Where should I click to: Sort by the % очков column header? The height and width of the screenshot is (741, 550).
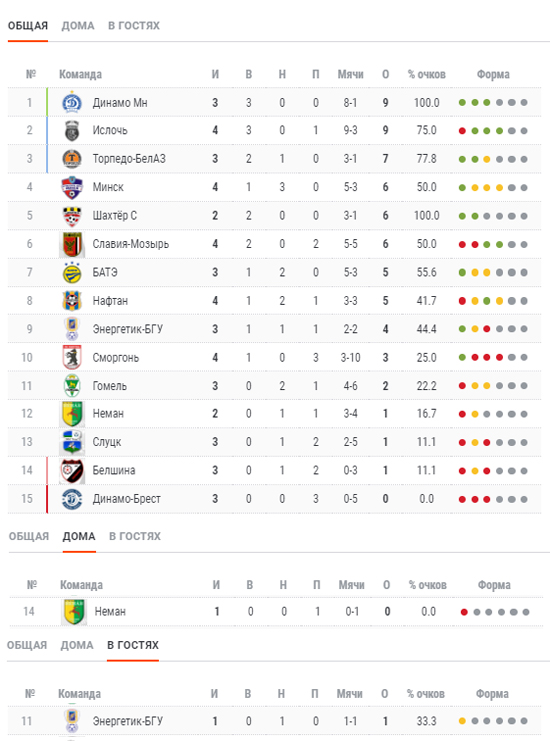tap(427, 74)
